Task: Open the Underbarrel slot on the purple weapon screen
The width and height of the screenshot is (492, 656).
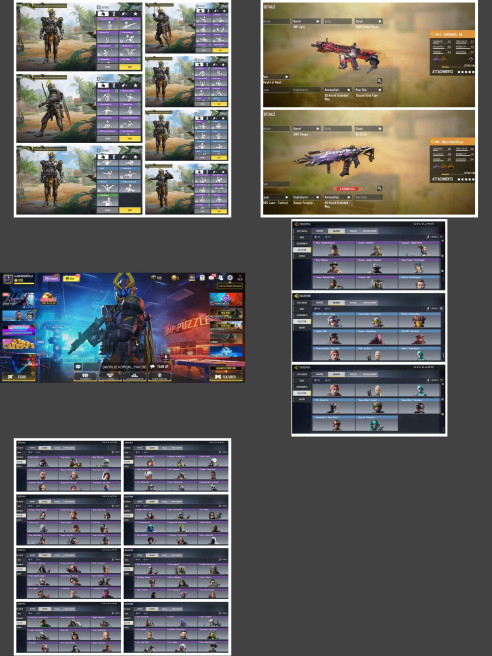Action: pos(307,197)
